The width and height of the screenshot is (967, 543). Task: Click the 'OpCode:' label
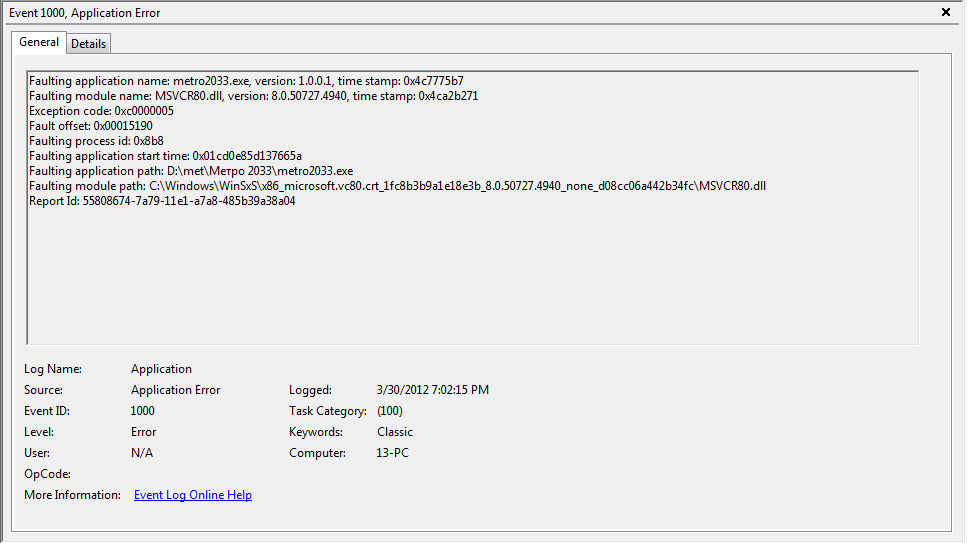(x=47, y=474)
